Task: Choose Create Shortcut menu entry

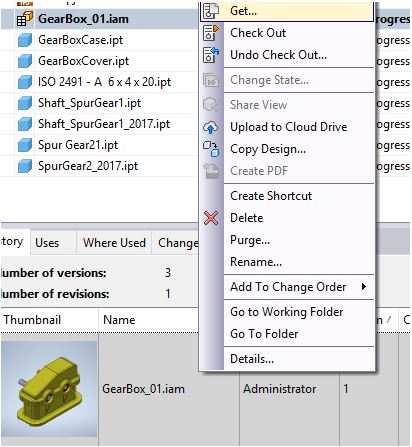Action: click(x=271, y=196)
